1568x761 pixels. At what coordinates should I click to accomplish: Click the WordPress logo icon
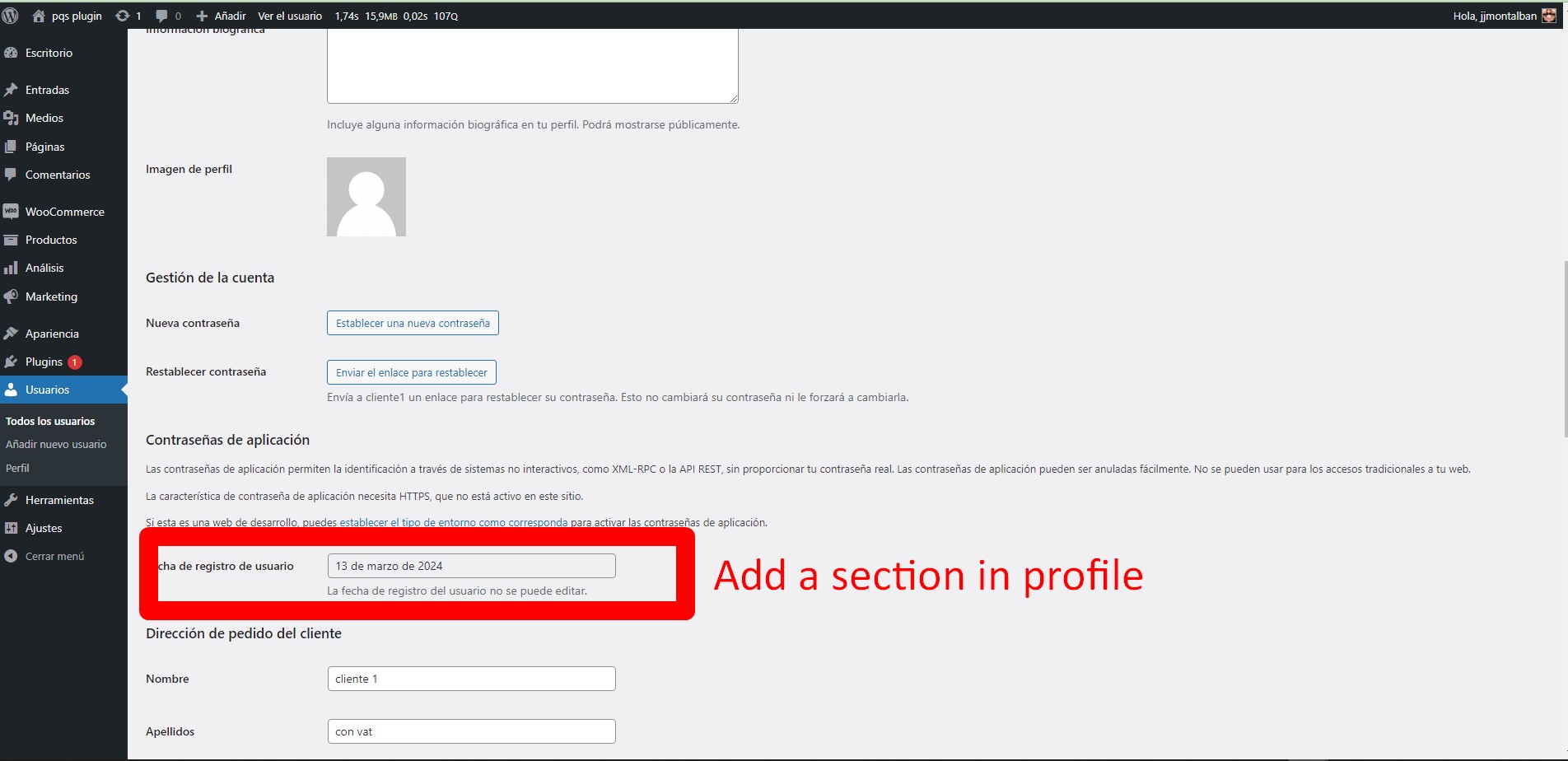(x=11, y=16)
